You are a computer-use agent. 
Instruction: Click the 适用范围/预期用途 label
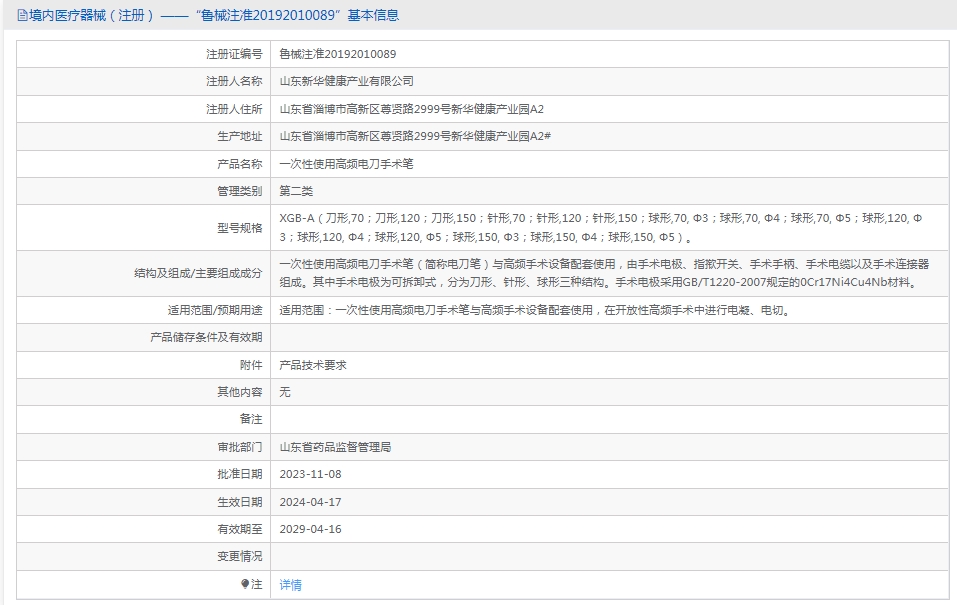215,310
